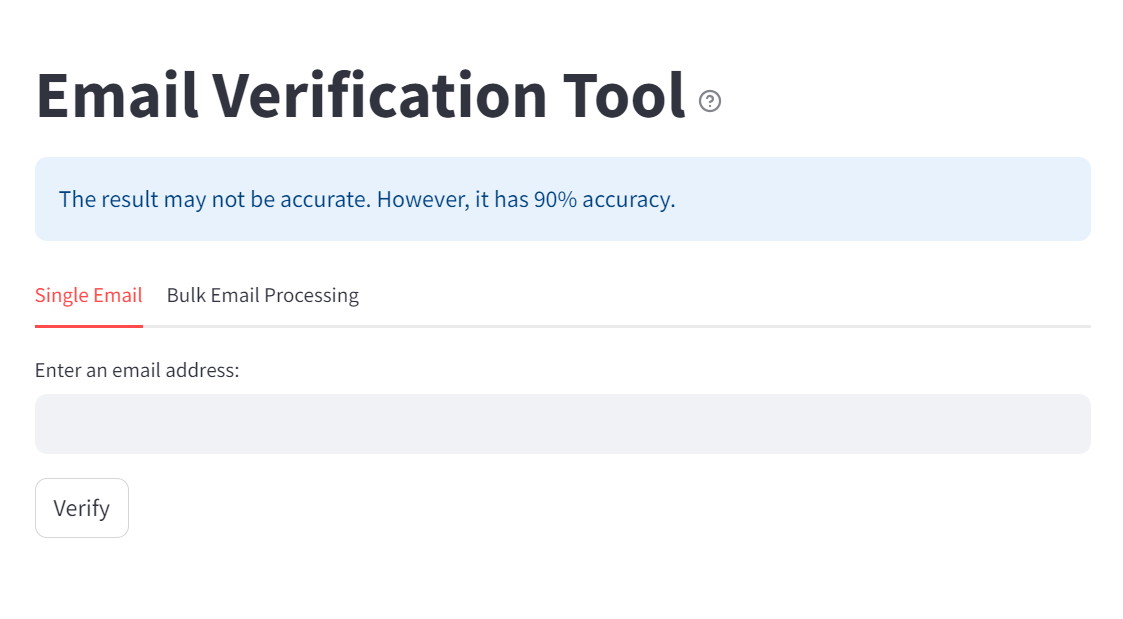Click the help icon beside the title
This screenshot has height=619, width=1123.
coord(710,101)
